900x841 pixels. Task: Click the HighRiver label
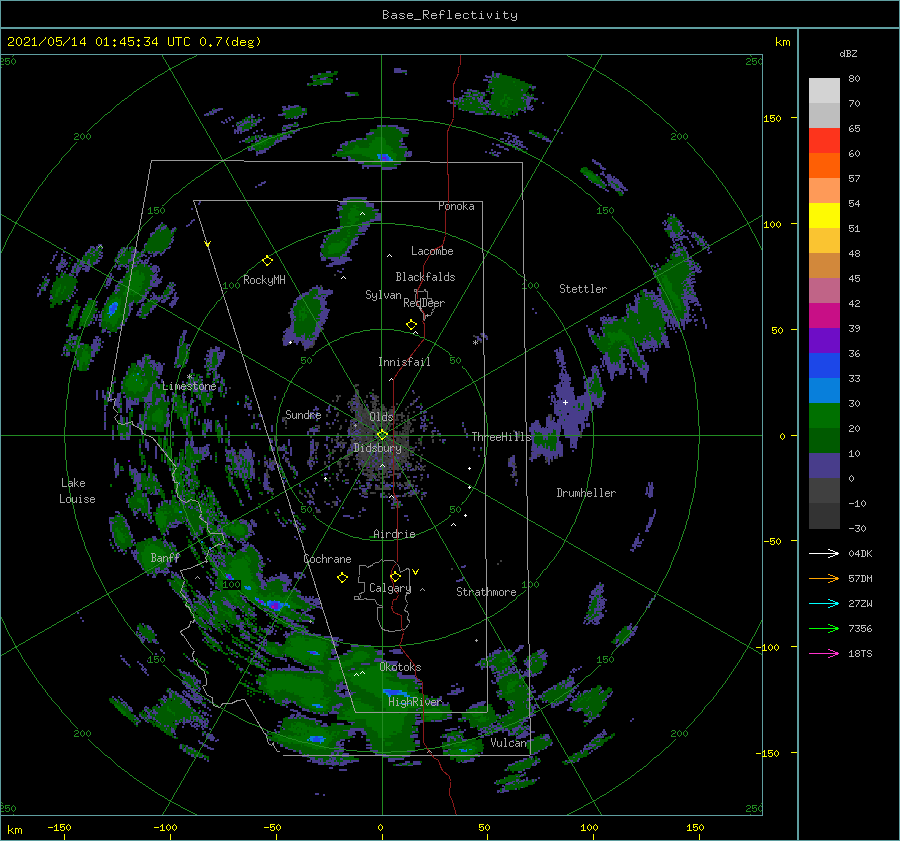tap(415, 702)
